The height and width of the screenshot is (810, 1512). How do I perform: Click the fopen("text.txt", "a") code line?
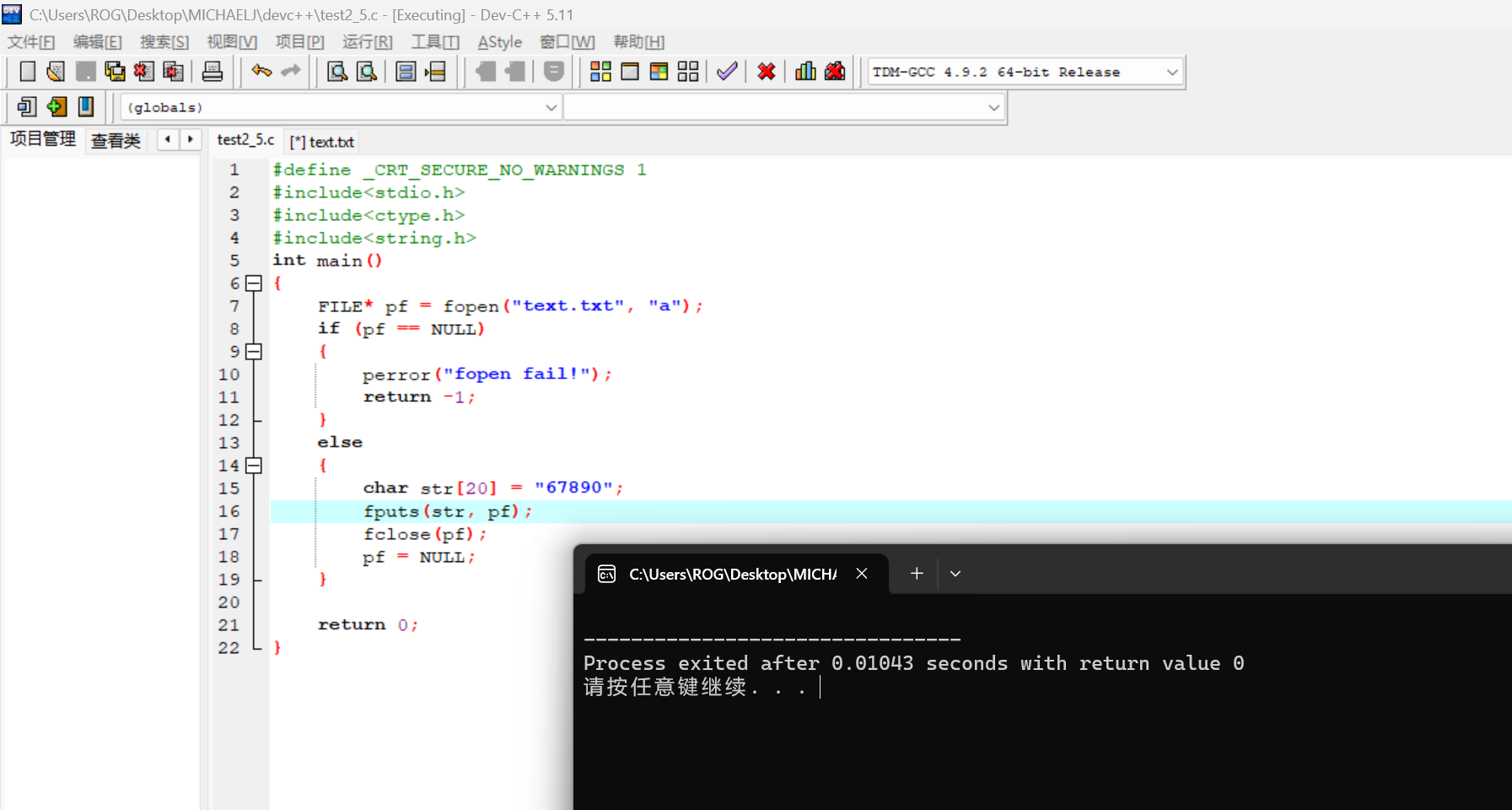point(510,306)
